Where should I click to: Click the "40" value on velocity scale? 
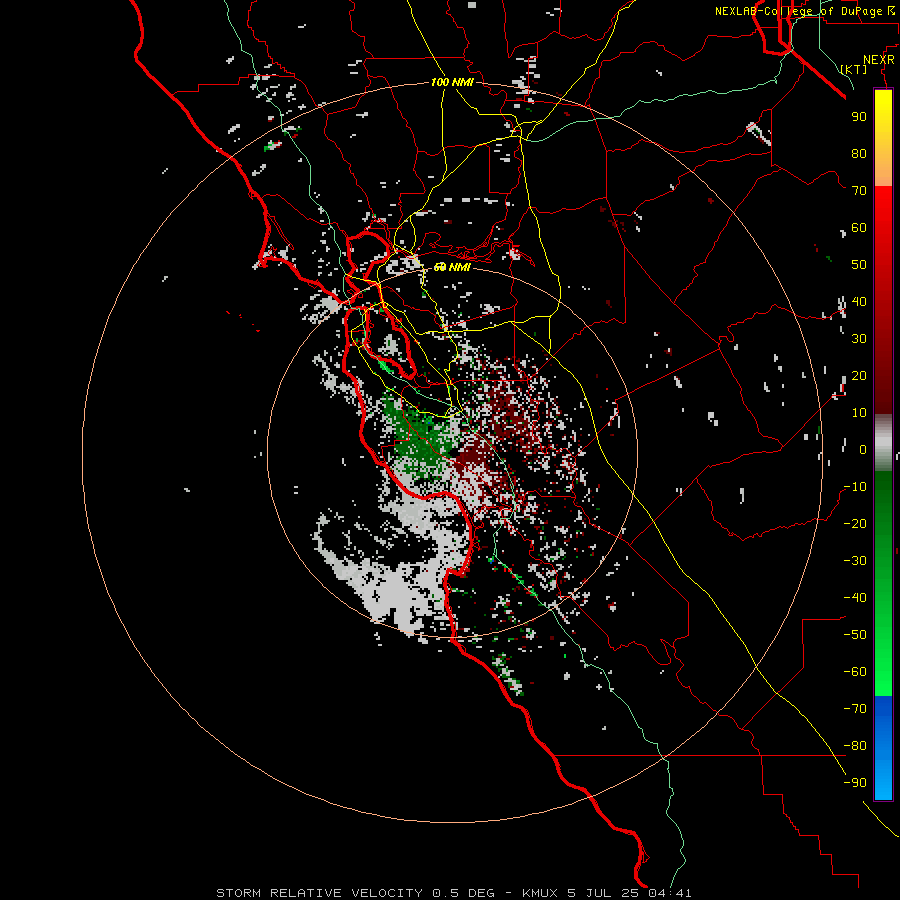(x=859, y=301)
